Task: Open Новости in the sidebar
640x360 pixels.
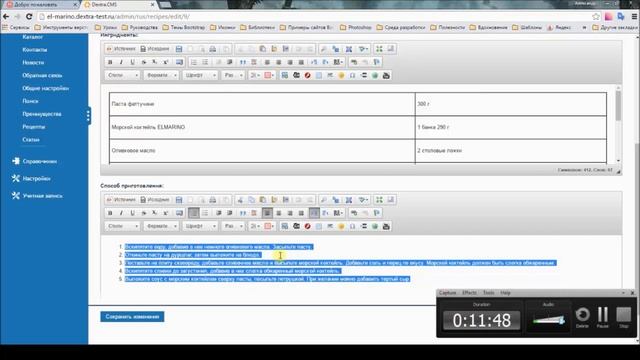Action: pos(33,62)
